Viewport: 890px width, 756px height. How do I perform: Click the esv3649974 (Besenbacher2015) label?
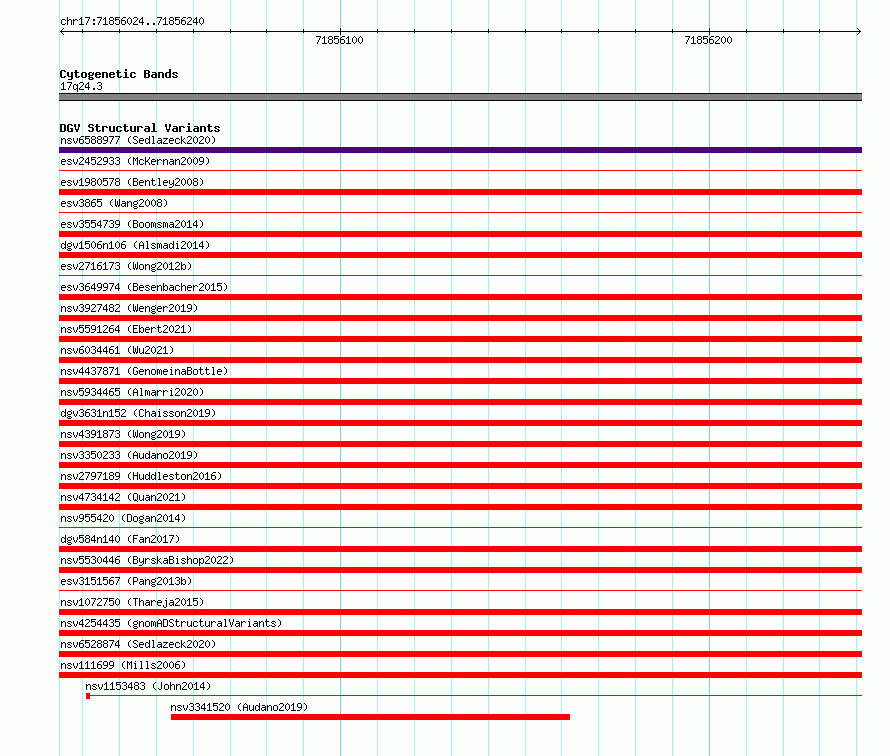(x=144, y=287)
